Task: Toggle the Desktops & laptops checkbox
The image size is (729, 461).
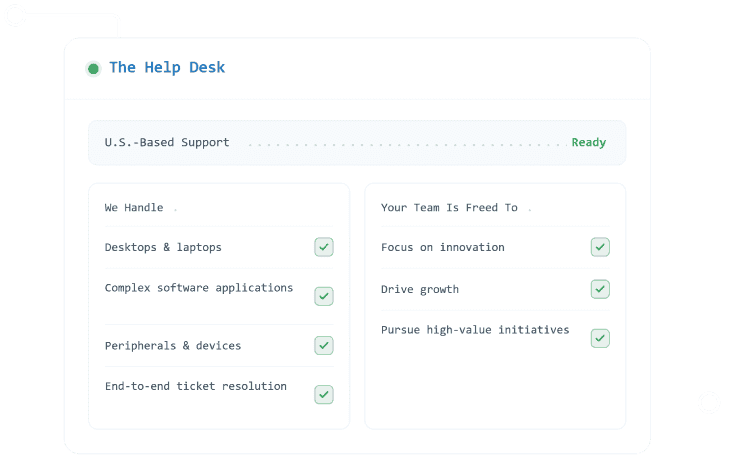Action: [324, 247]
